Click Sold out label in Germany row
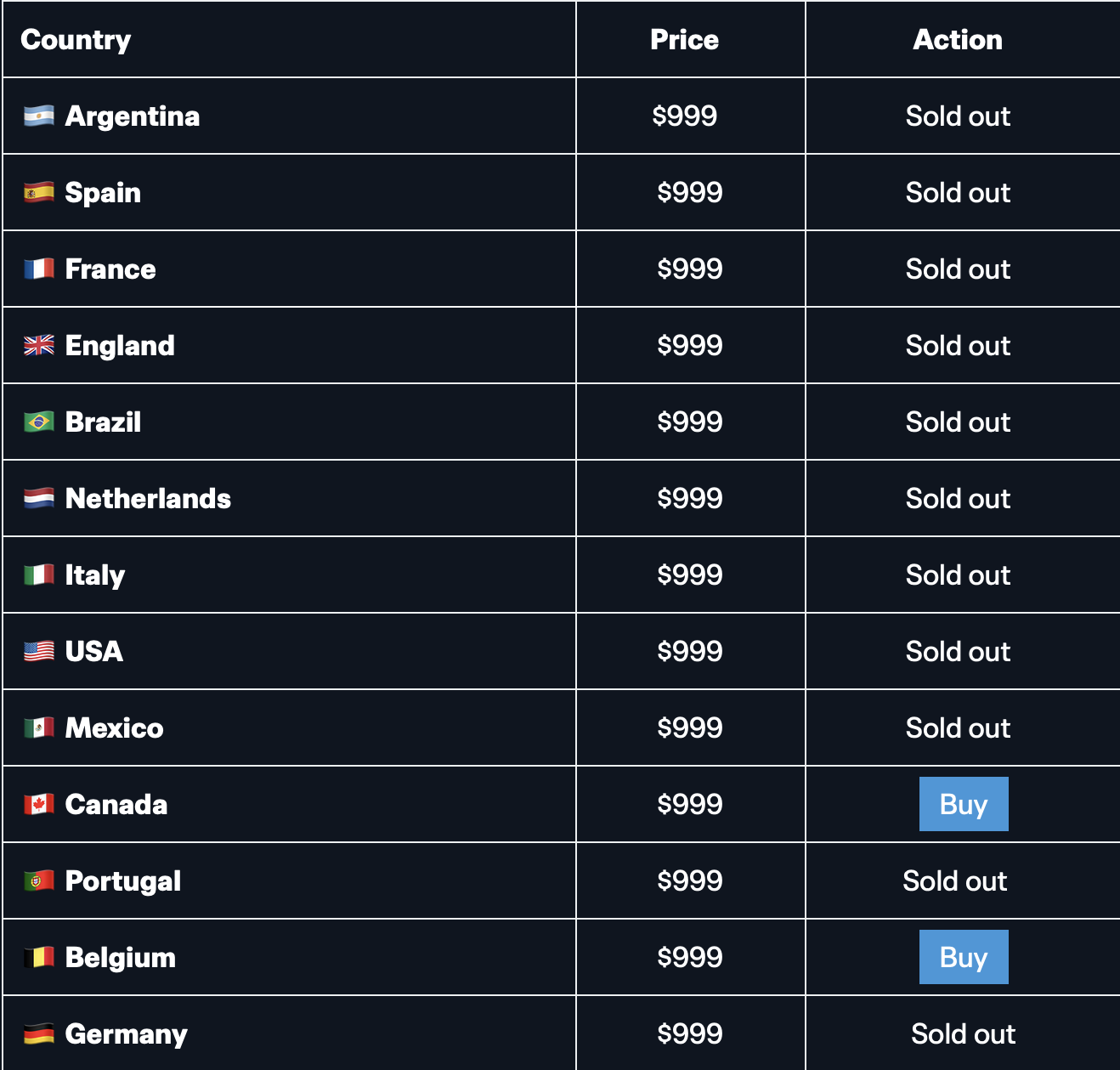Viewport: 1120px width, 1070px height. pyautogui.click(x=963, y=1034)
